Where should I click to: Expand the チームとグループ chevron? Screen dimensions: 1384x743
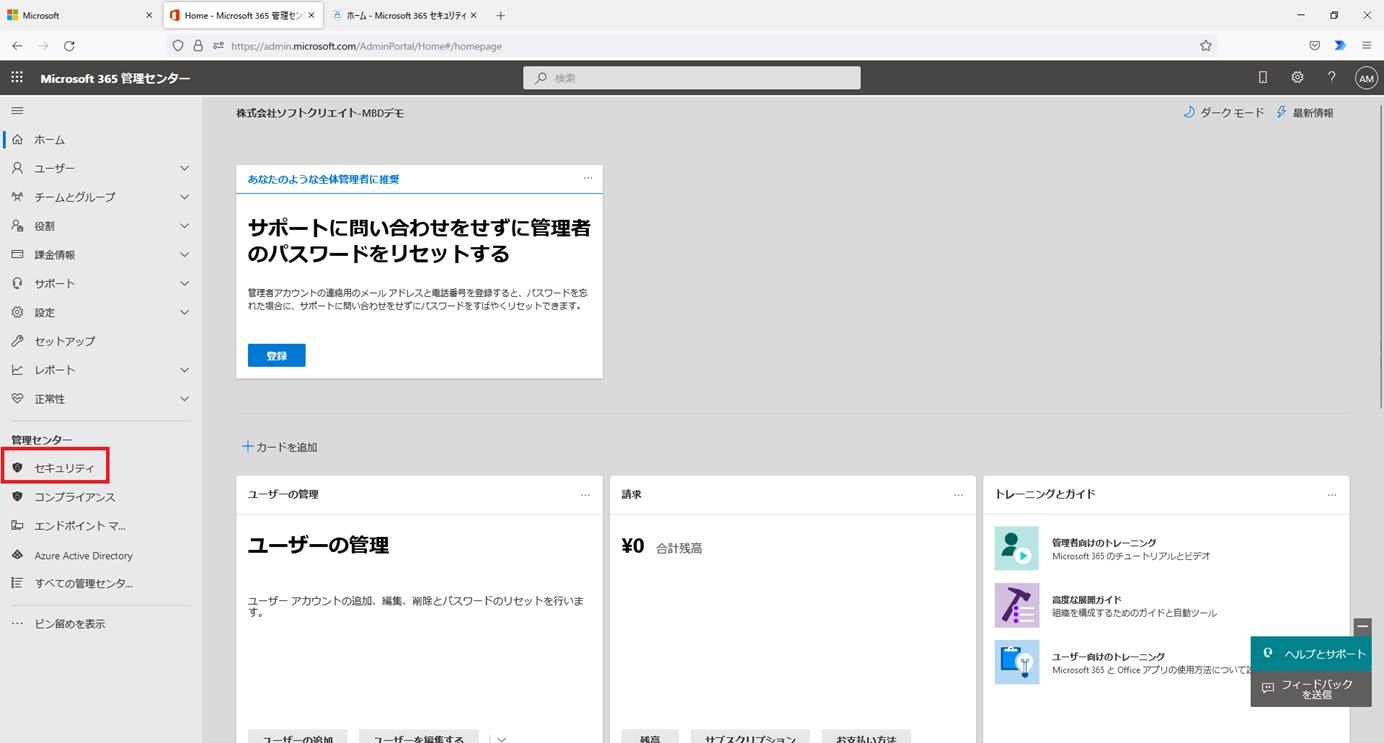pyautogui.click(x=184, y=197)
